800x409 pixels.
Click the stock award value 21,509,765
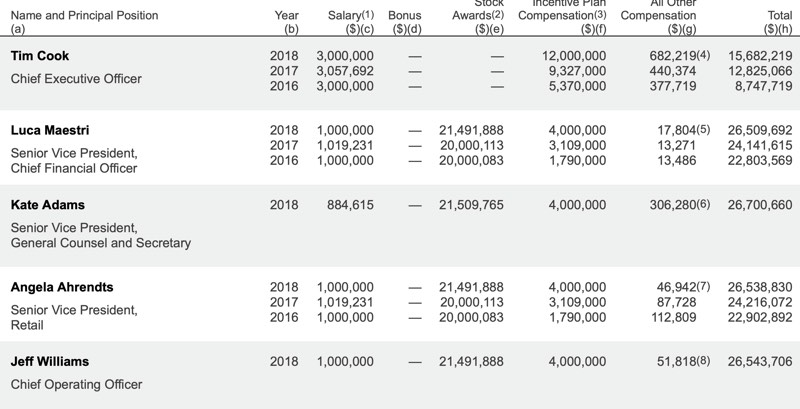[471, 205]
